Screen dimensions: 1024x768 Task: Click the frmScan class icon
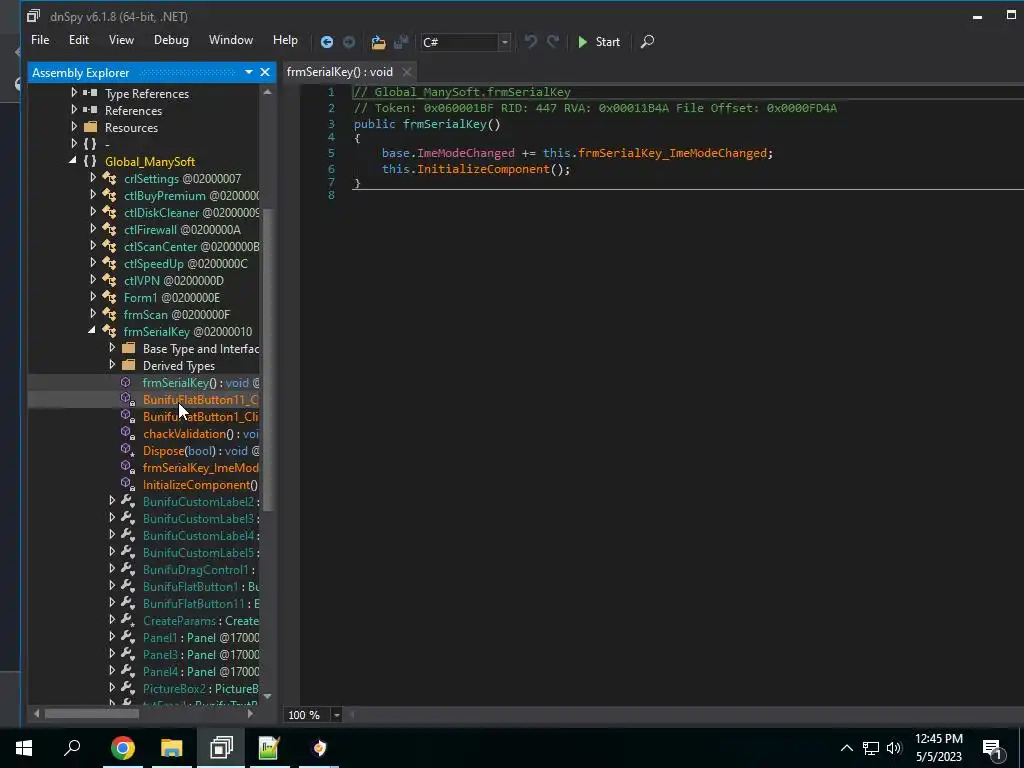click(109, 314)
